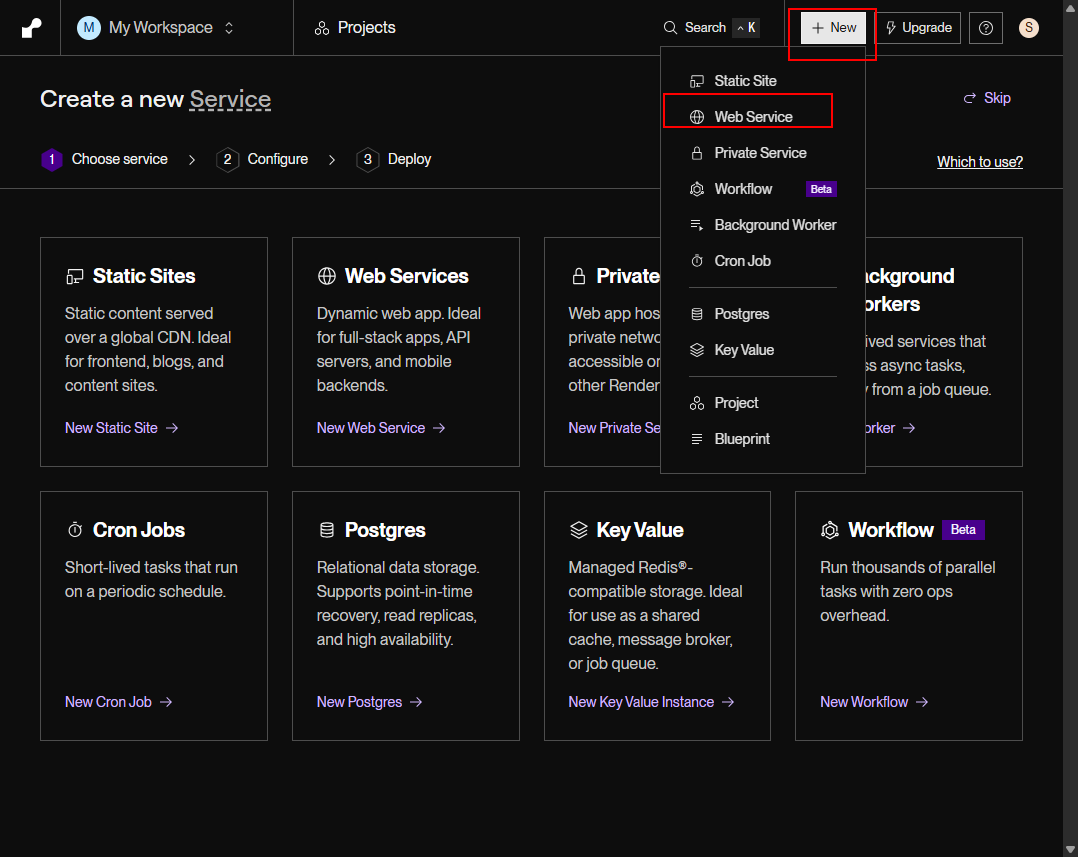Screen dimensions: 1078x857
Task: Click the Postgres database icon in menu
Action: (696, 314)
